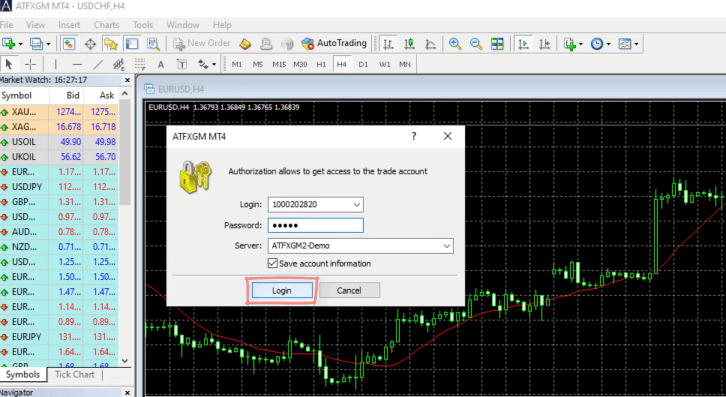Draw a horizontal line tool

pos(77,64)
